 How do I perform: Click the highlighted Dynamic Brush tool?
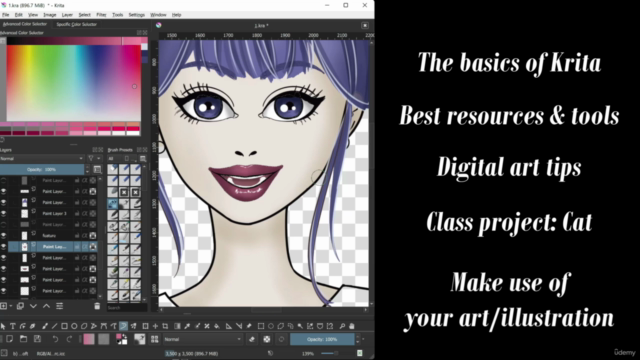pos(123,326)
